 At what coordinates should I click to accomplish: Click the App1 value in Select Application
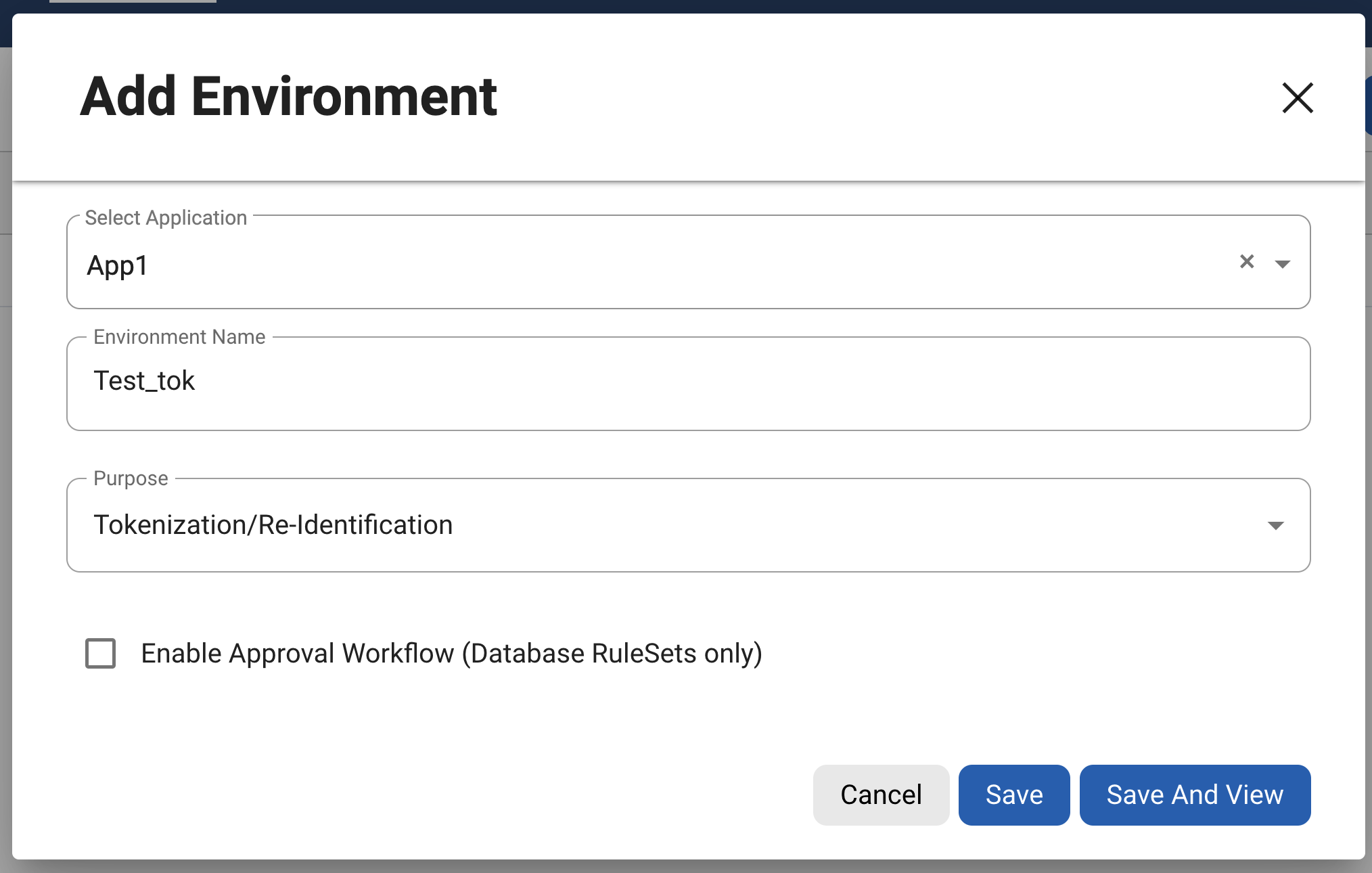tap(118, 265)
